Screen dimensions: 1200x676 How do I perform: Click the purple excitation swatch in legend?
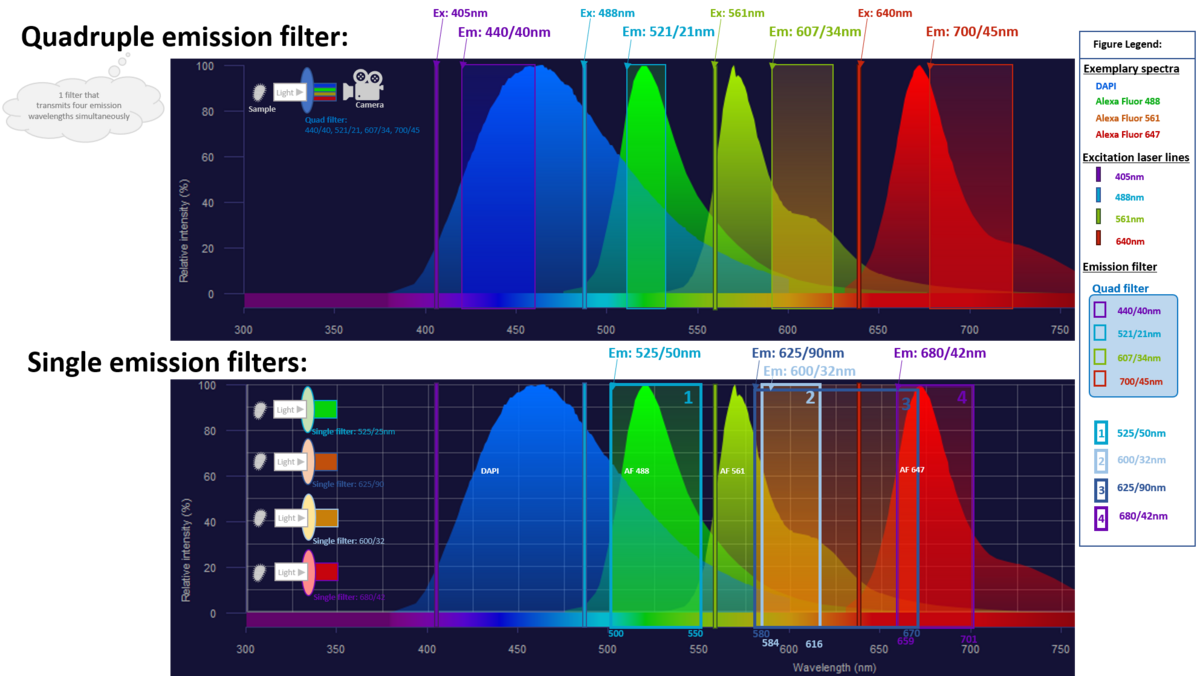[1098, 174]
